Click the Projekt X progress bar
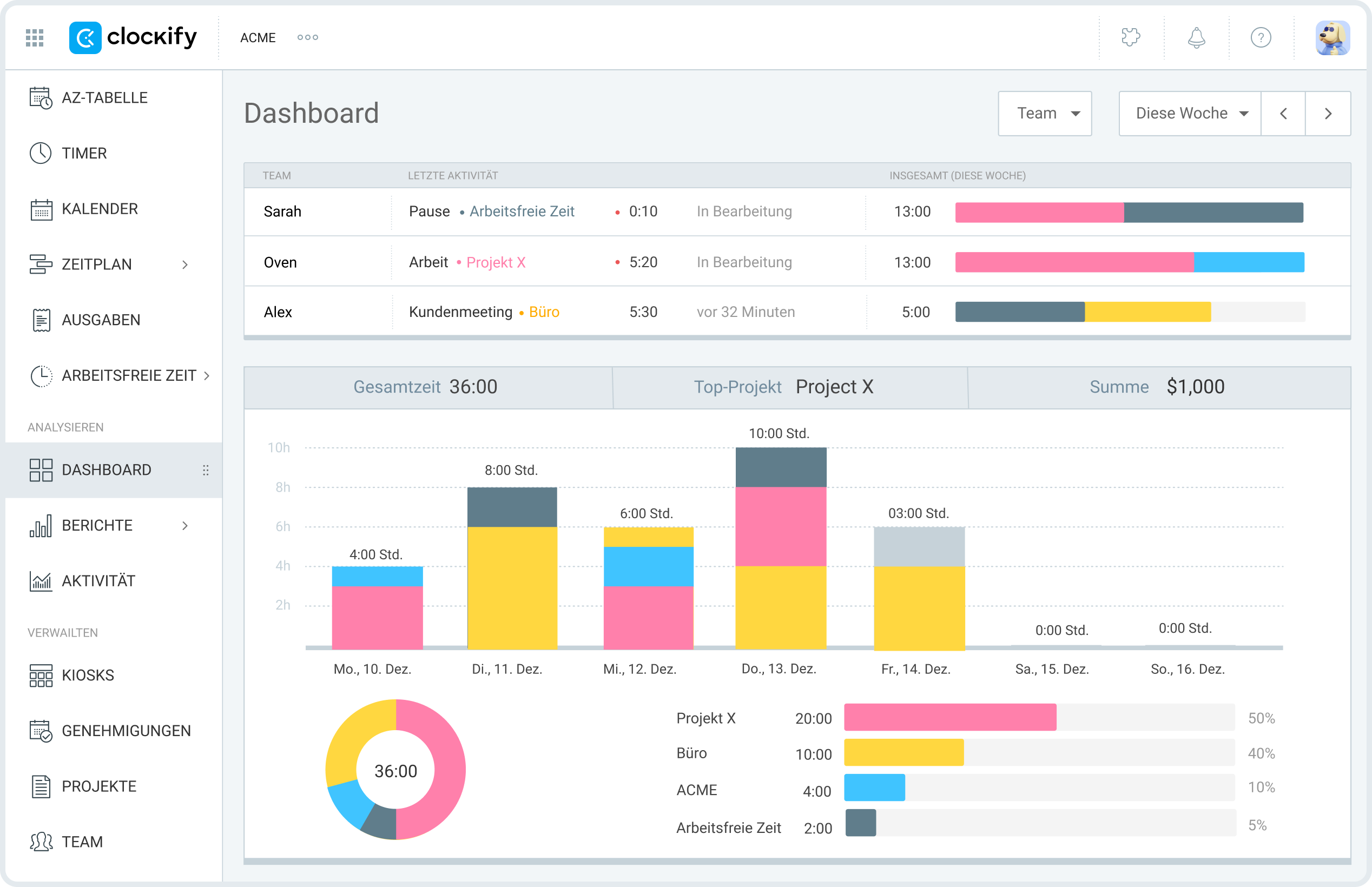The width and height of the screenshot is (1372, 887). pyautogui.click(x=951, y=718)
